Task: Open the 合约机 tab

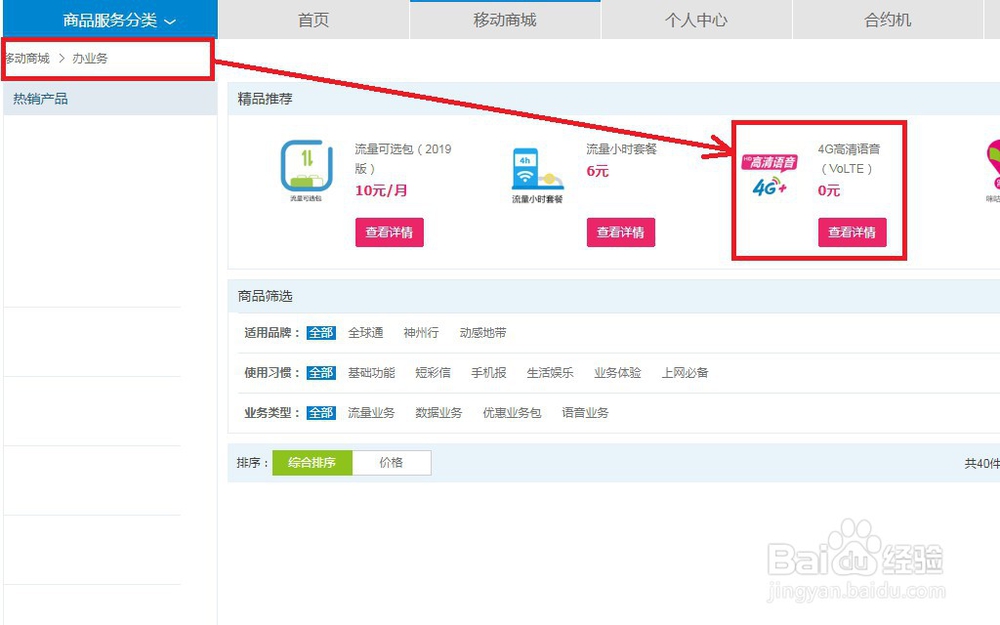Action: pos(887,20)
